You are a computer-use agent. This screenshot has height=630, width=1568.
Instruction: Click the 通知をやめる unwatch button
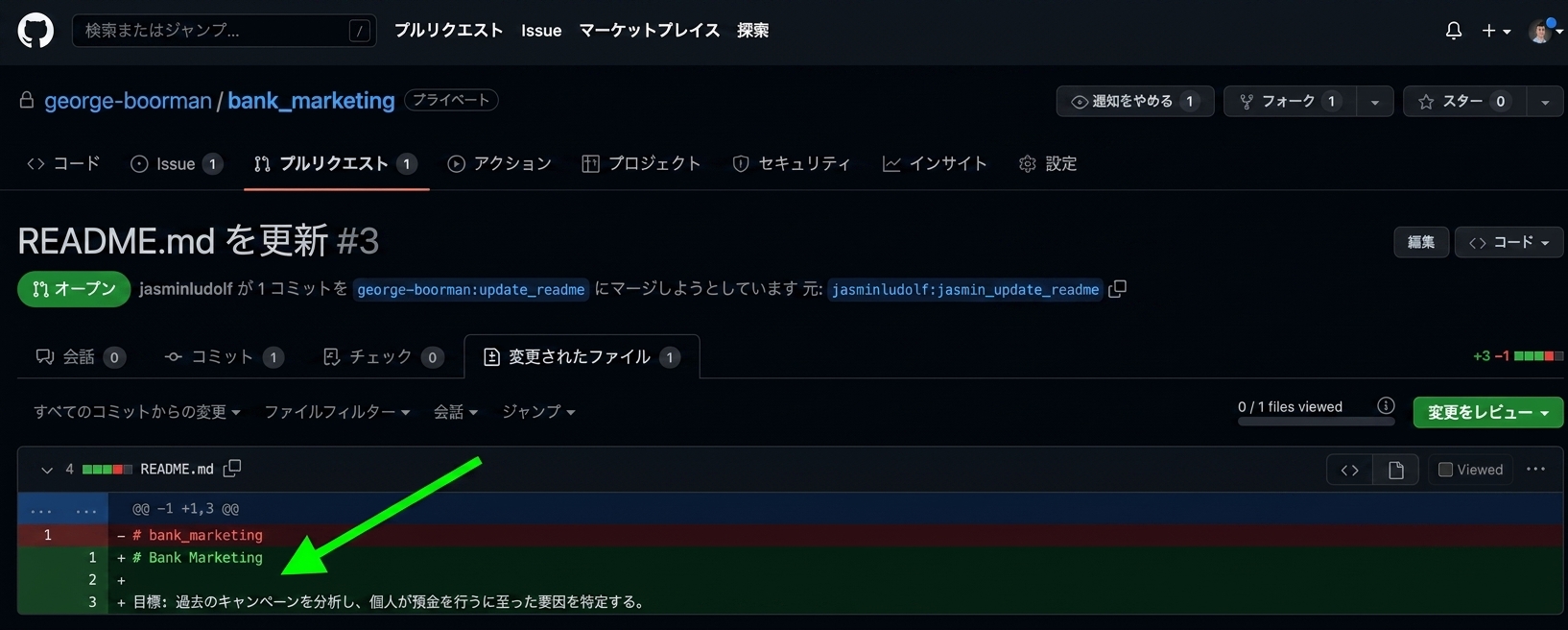(x=1135, y=101)
